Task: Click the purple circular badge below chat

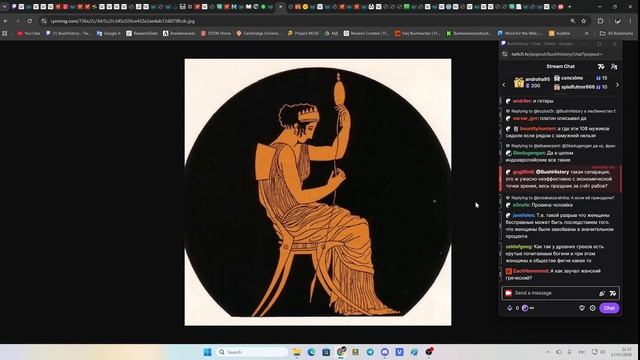Action: [525, 308]
